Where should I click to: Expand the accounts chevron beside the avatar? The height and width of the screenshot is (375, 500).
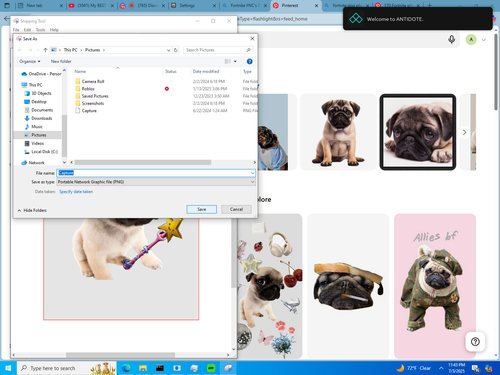pyautogui.click(x=484, y=40)
